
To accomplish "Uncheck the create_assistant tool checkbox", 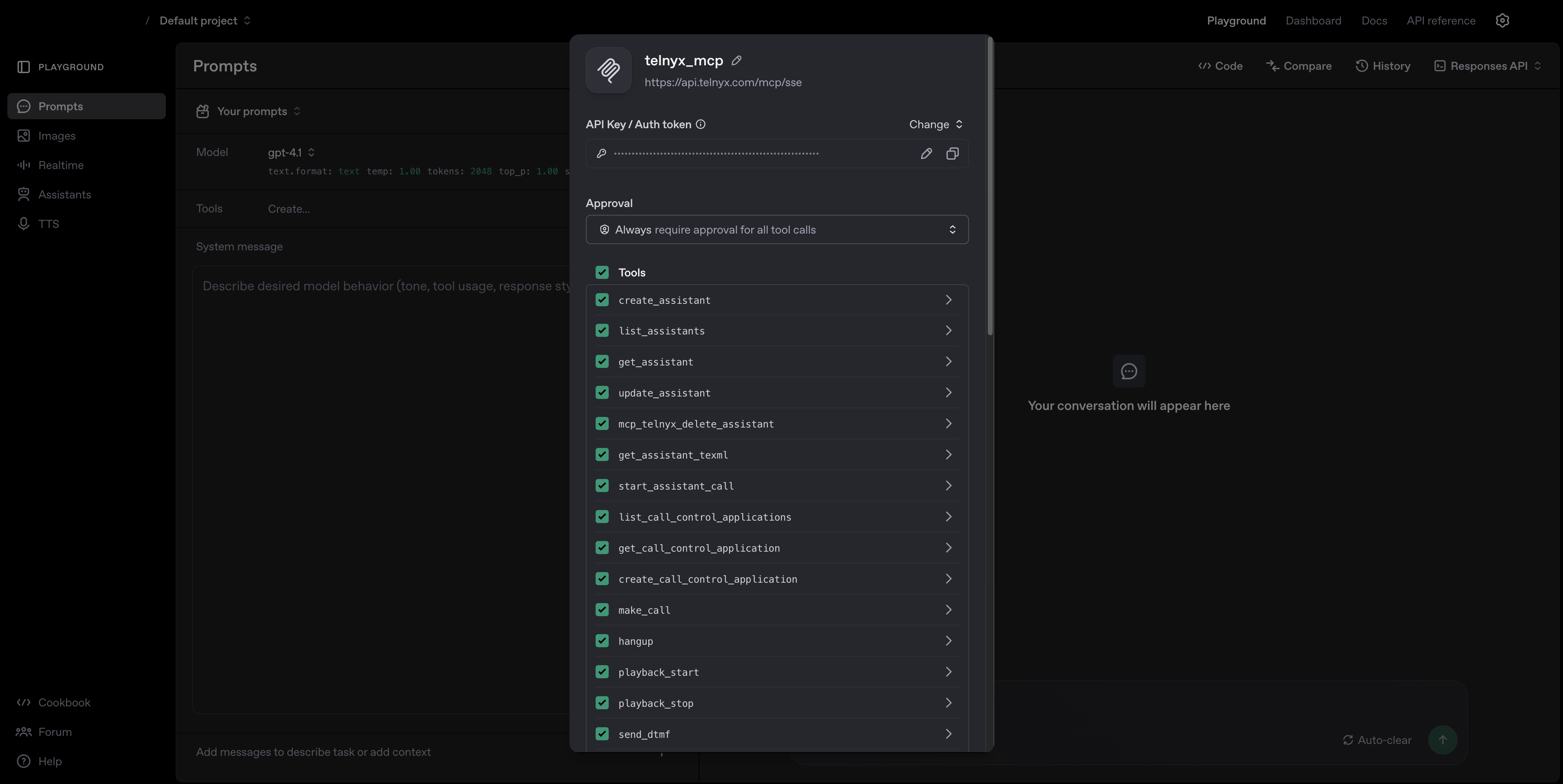I will coord(602,300).
